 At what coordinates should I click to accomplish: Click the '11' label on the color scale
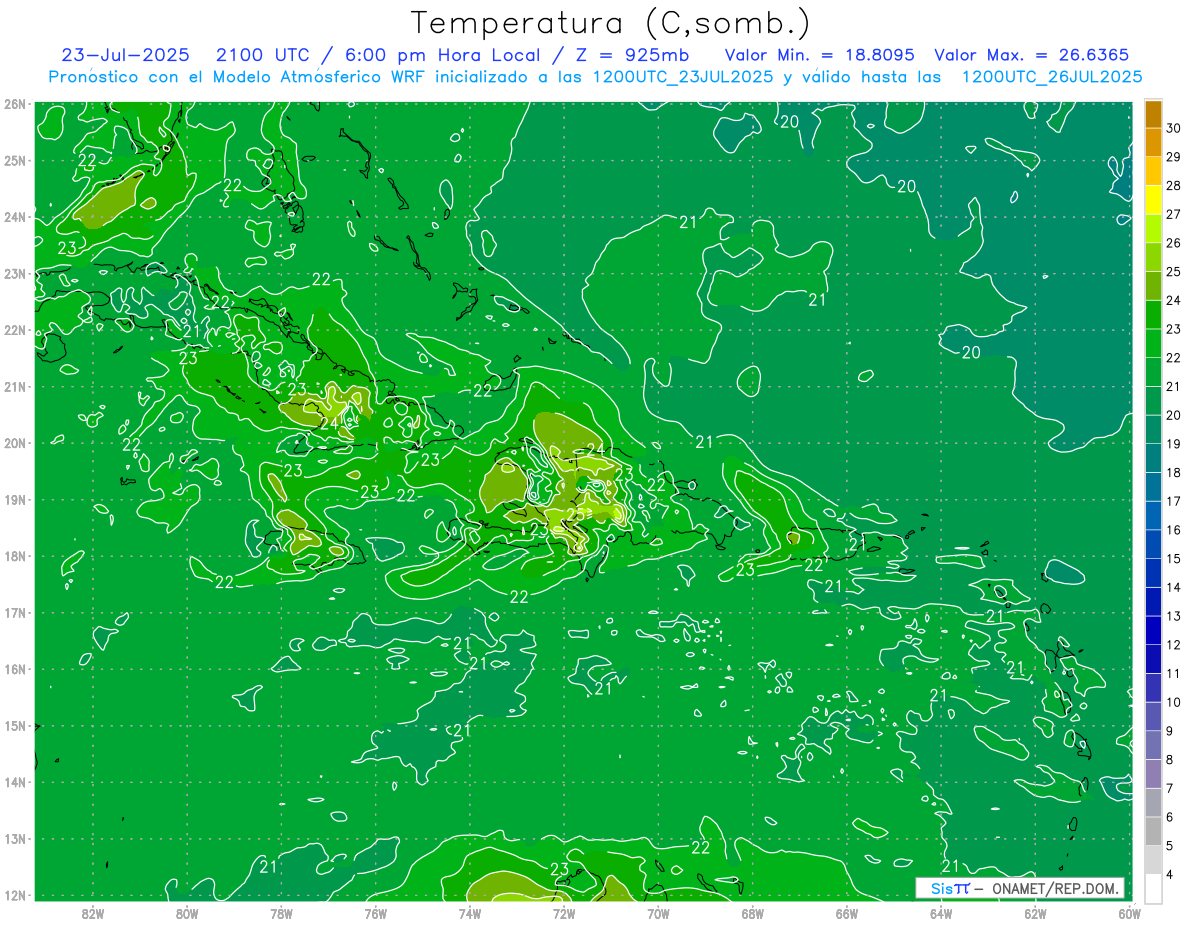(1174, 673)
